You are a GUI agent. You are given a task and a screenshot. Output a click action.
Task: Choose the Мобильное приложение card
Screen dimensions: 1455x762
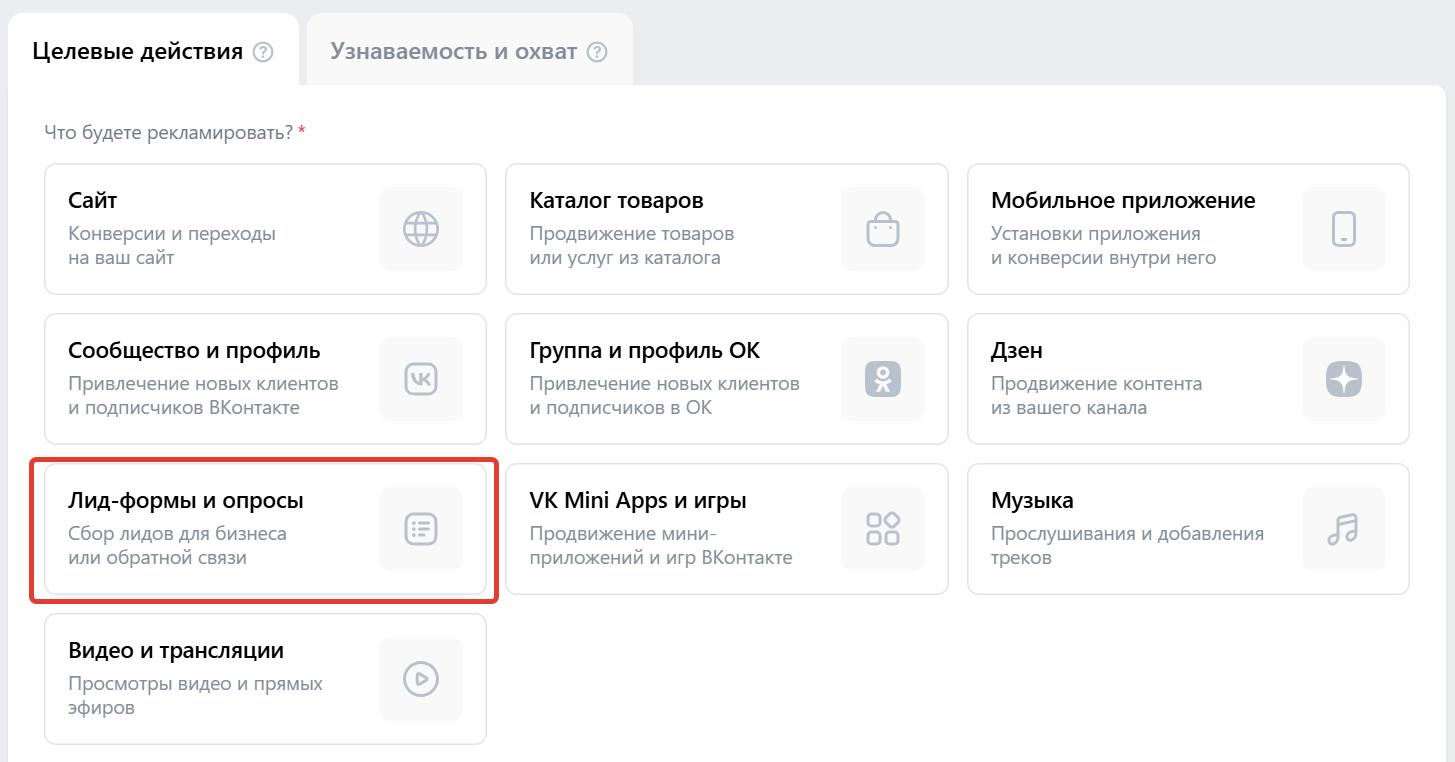[1188, 229]
